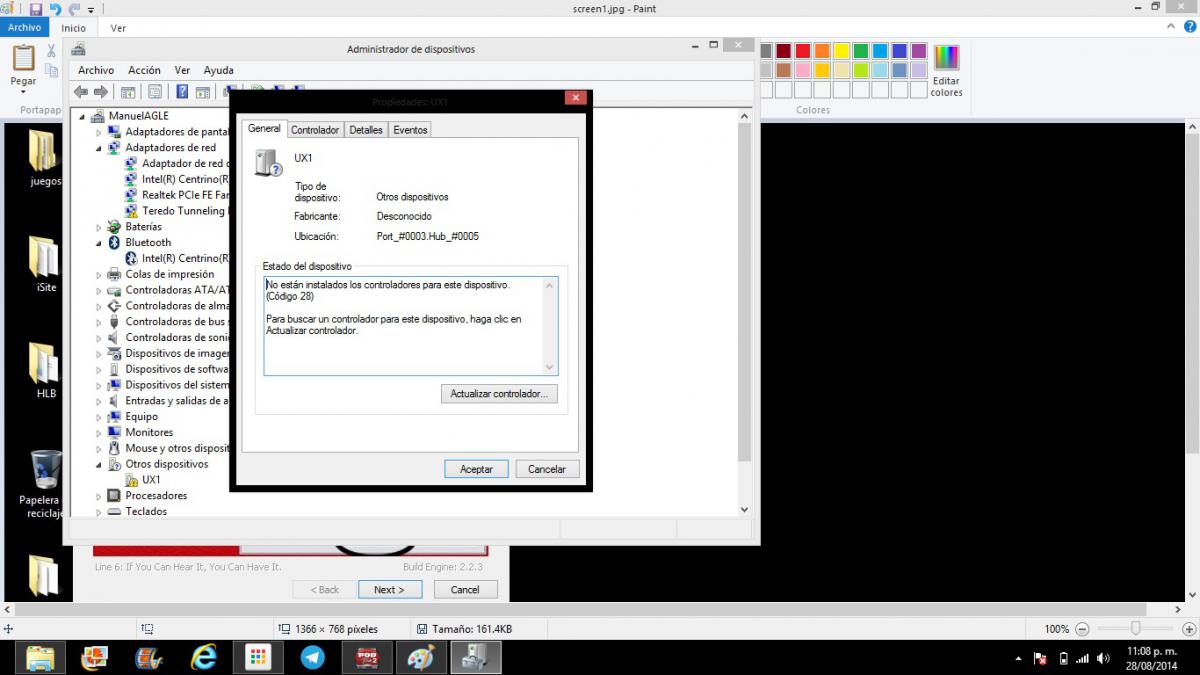Image resolution: width=1200 pixels, height=675 pixels.
Task: Open Telegram from the taskbar
Action: coord(312,657)
